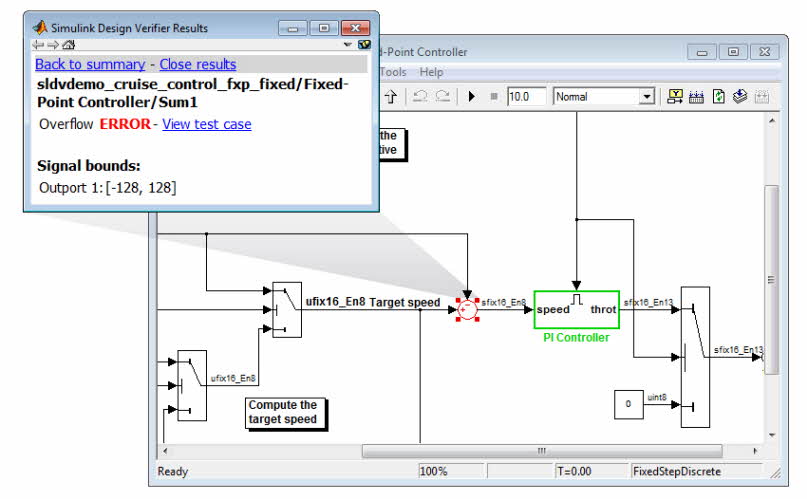Open the Tools menu
The height and width of the screenshot is (499, 807).
coord(393,72)
